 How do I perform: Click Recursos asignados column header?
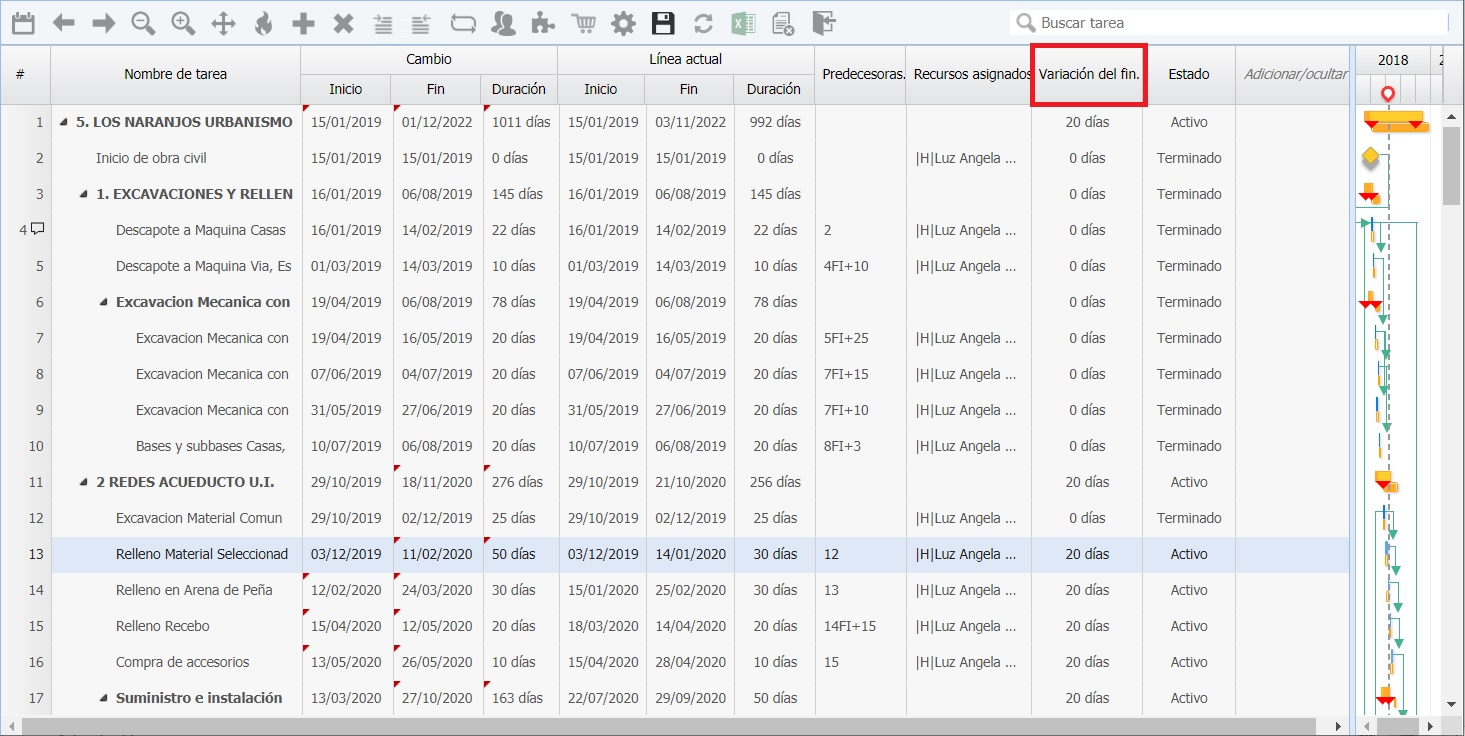tap(969, 74)
